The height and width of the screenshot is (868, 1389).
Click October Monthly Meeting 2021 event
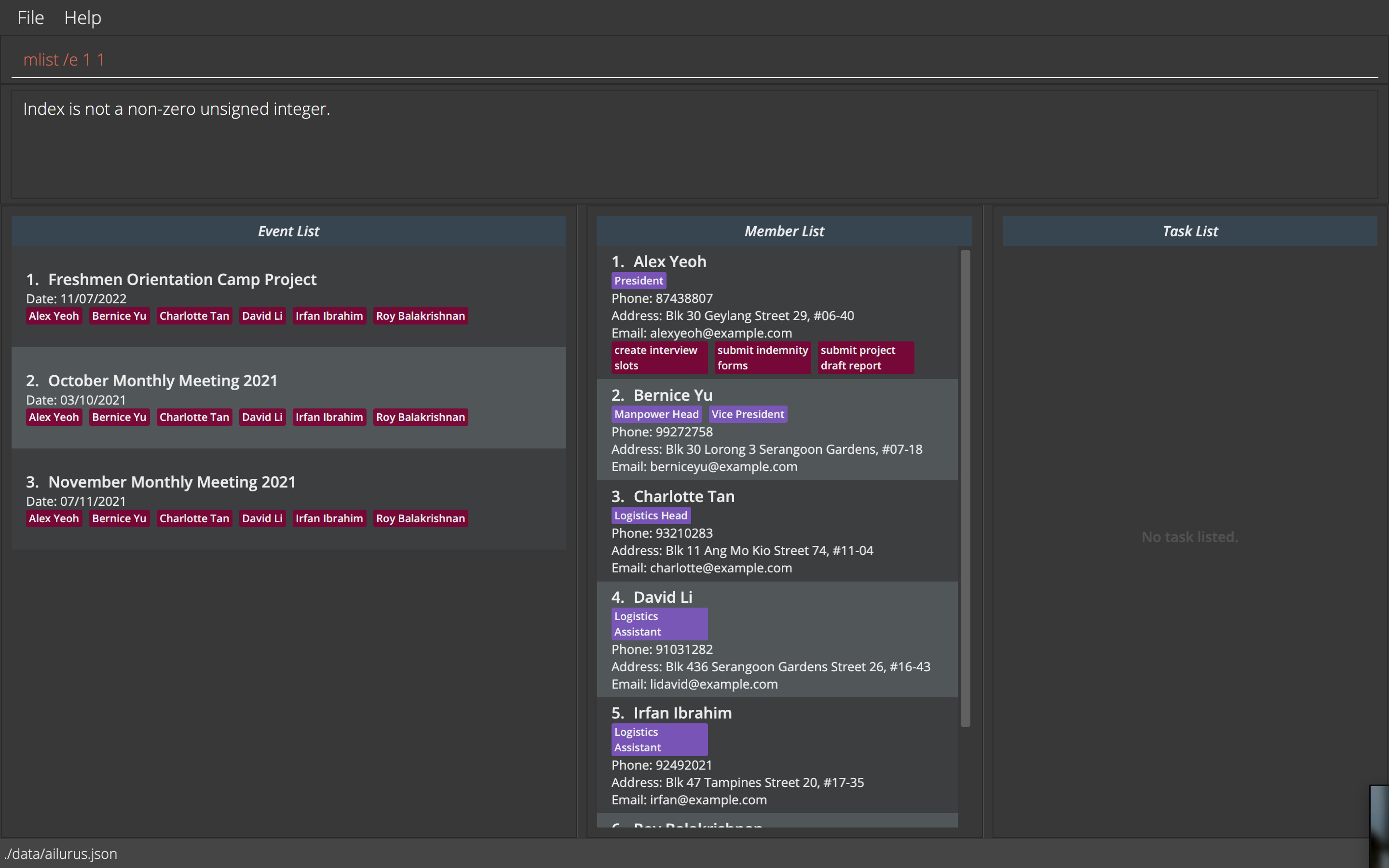[x=163, y=380]
